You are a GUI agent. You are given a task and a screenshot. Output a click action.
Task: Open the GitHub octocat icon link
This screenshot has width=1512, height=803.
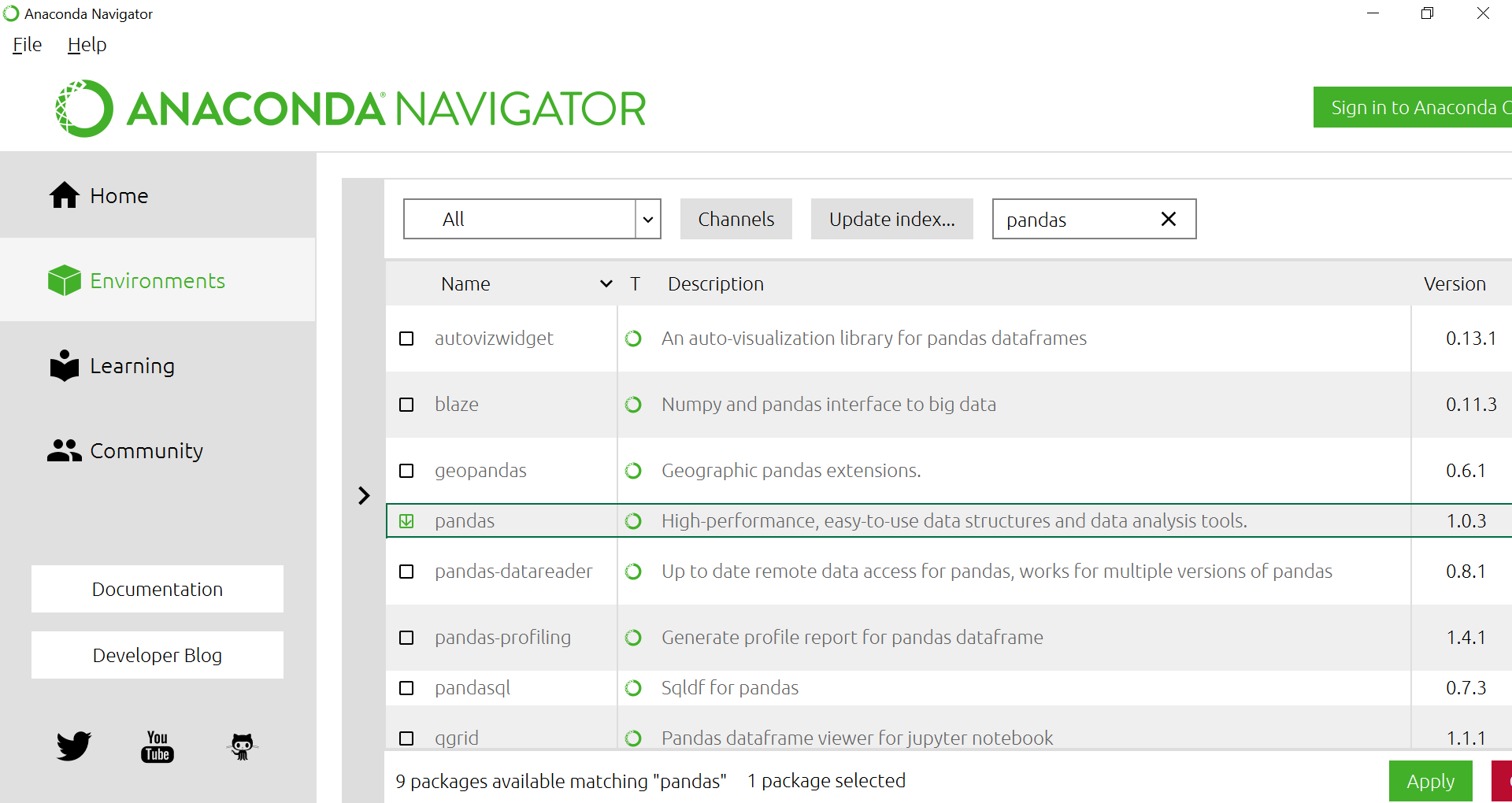click(x=242, y=746)
